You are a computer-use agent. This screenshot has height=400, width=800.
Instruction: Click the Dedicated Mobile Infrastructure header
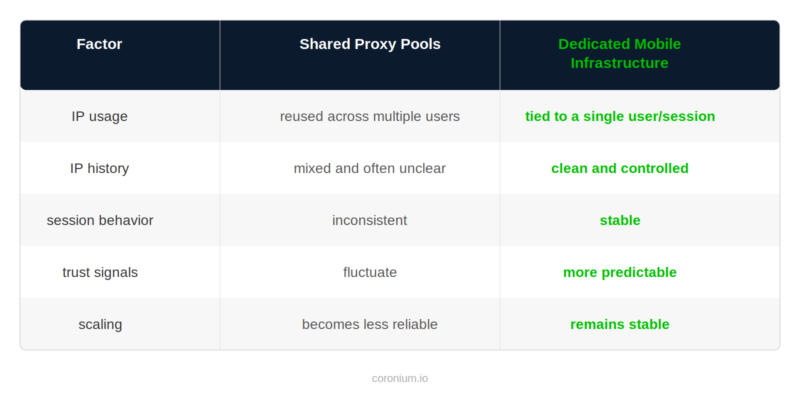tap(619, 54)
